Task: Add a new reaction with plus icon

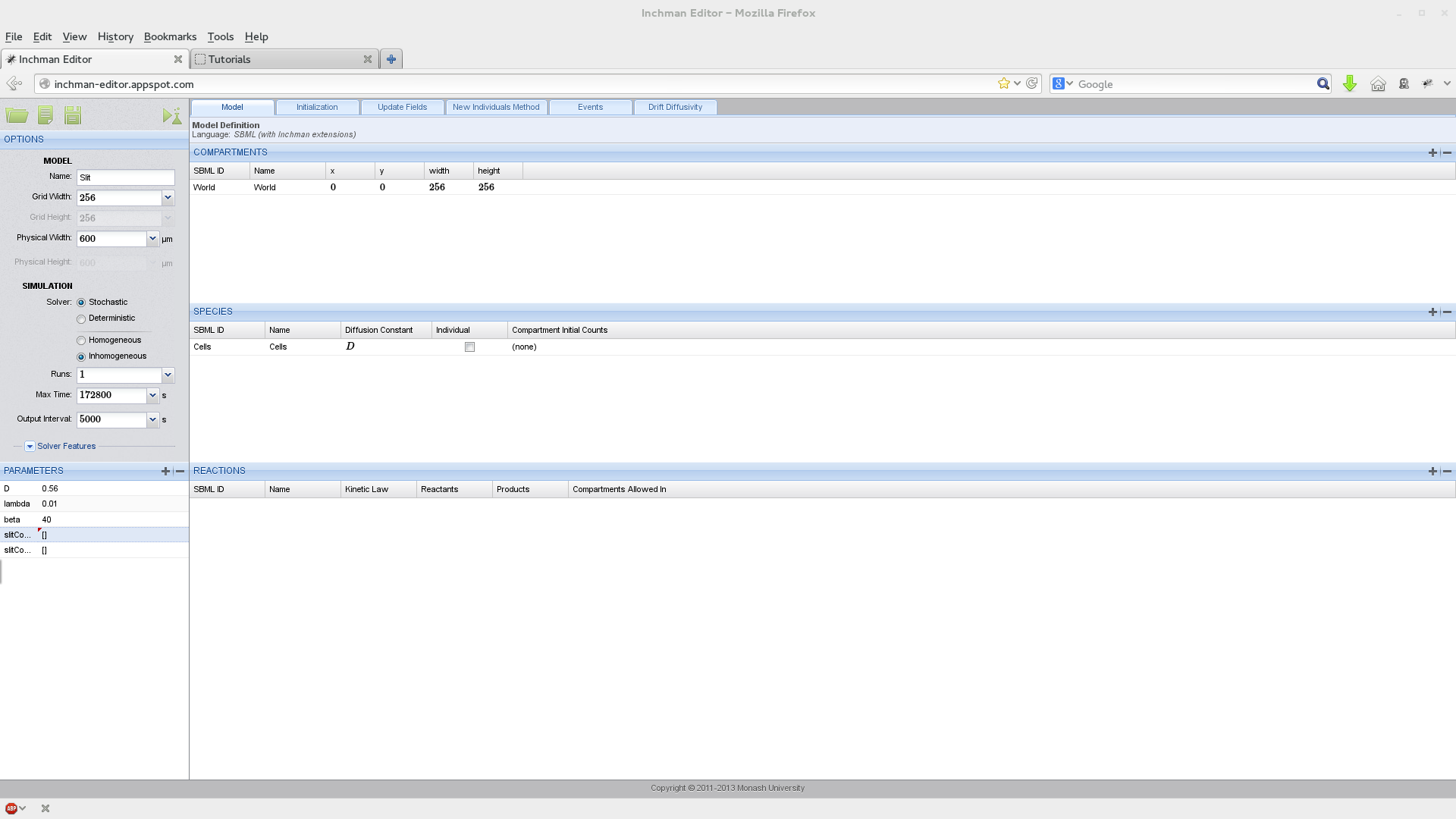Action: click(x=1432, y=471)
